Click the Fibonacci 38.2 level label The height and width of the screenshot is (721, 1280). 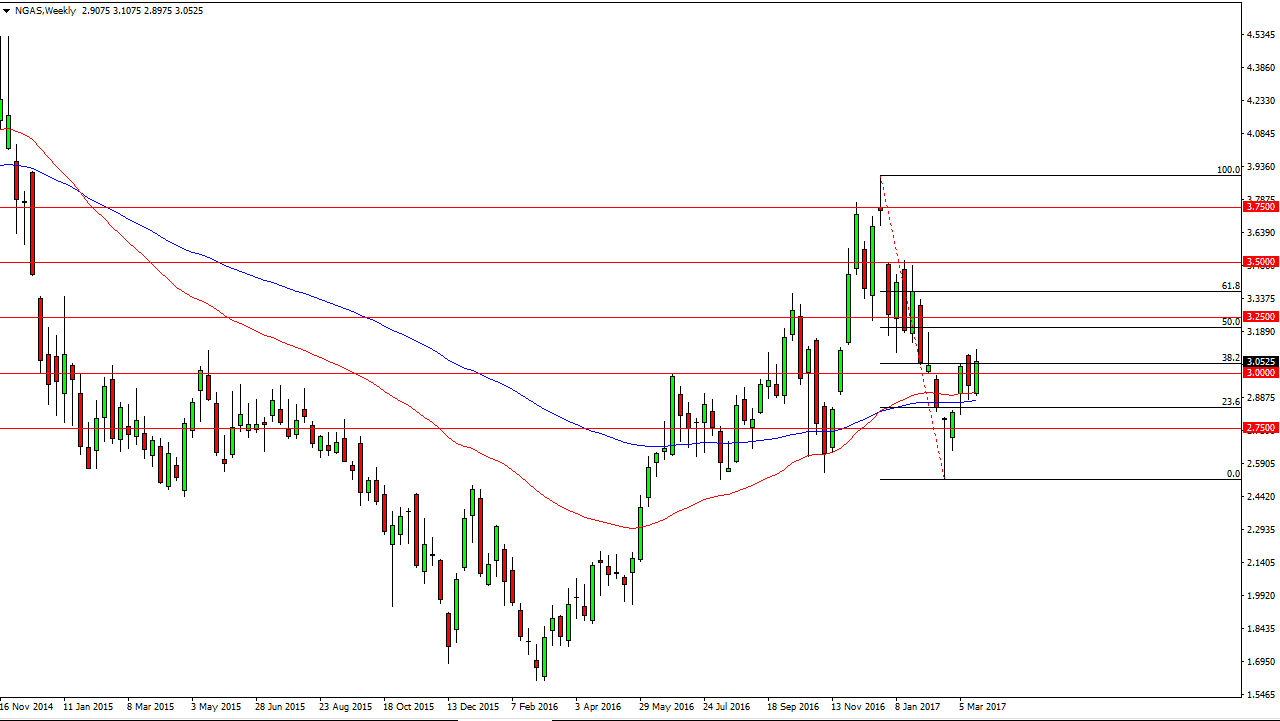(1231, 358)
